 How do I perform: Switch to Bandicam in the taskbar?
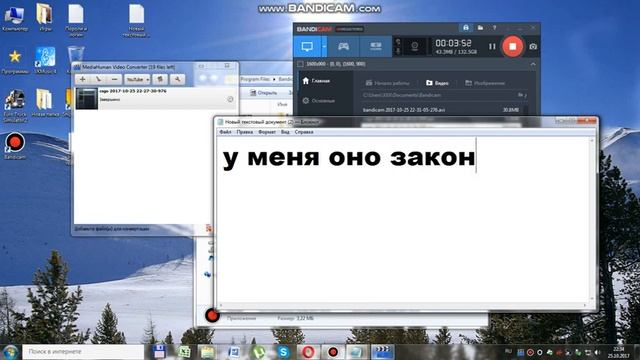(333, 351)
